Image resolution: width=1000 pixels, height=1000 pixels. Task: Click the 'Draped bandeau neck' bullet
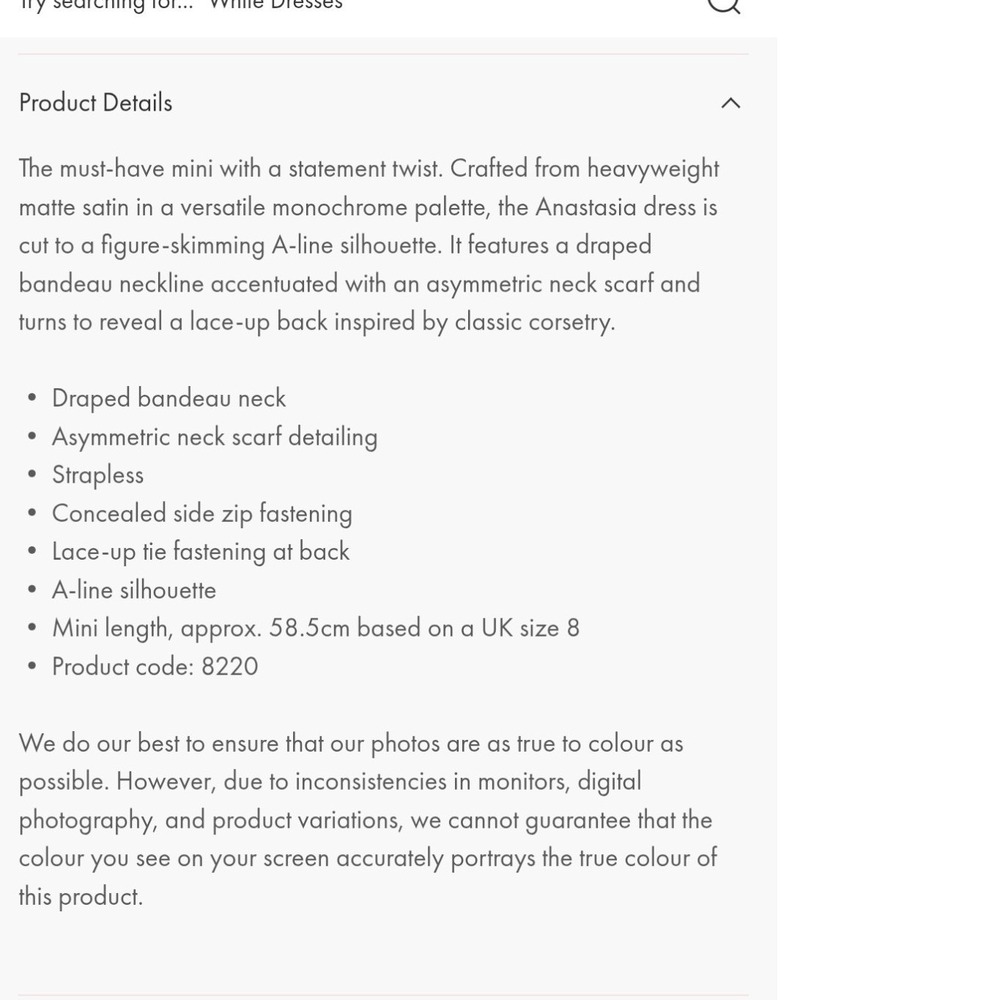click(x=169, y=398)
